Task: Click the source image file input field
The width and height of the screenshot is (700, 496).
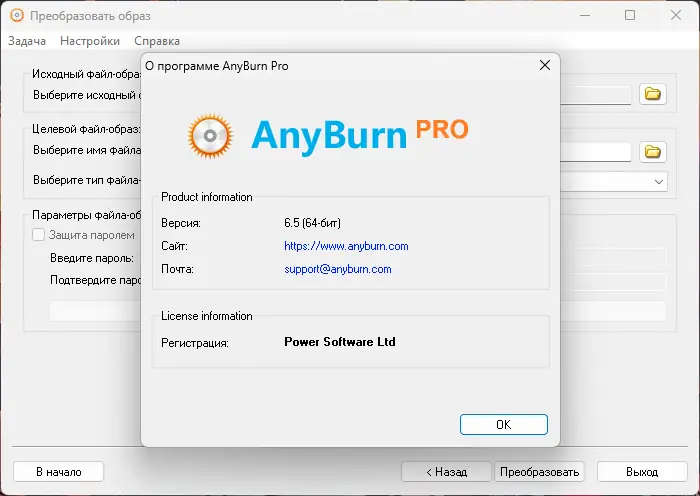Action: (x=595, y=95)
